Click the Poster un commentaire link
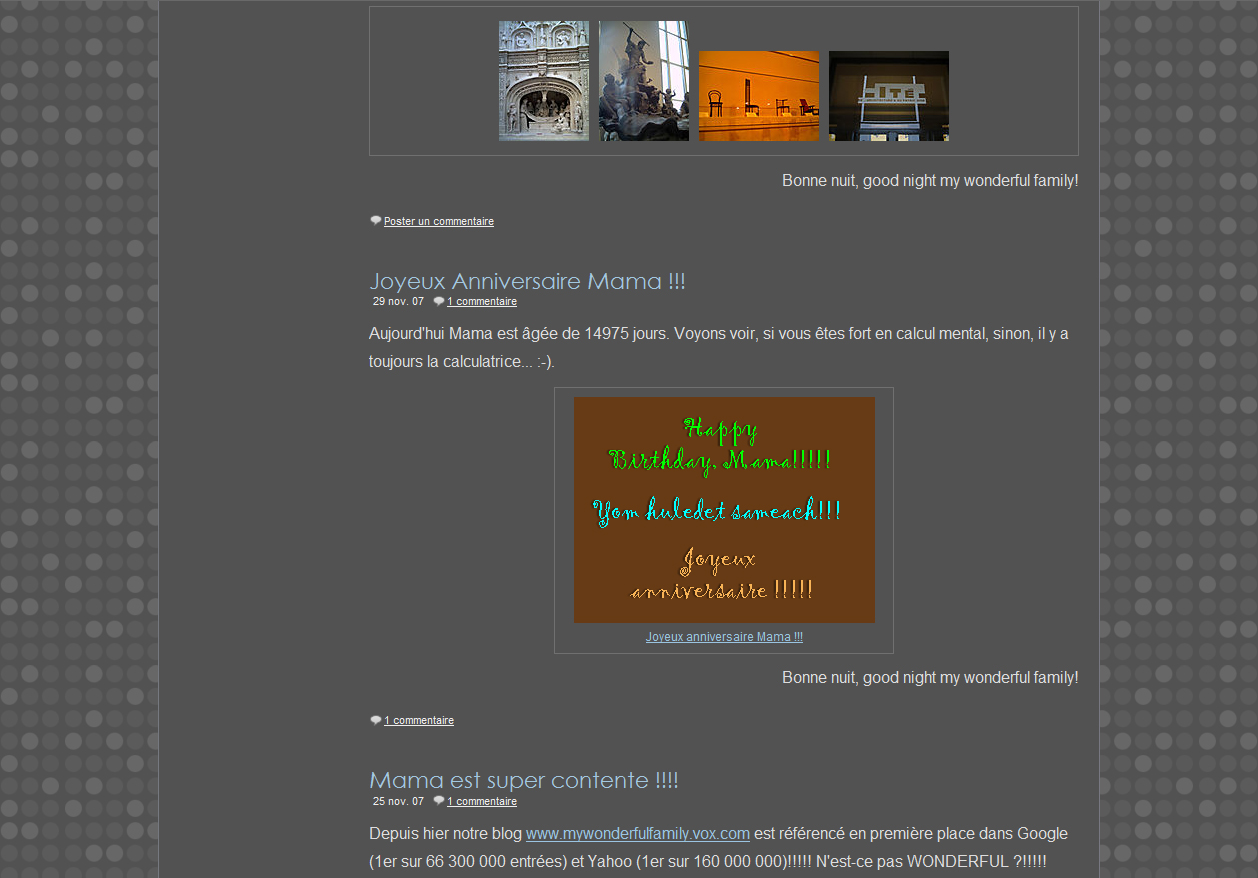The image size is (1258, 878). pos(438,222)
